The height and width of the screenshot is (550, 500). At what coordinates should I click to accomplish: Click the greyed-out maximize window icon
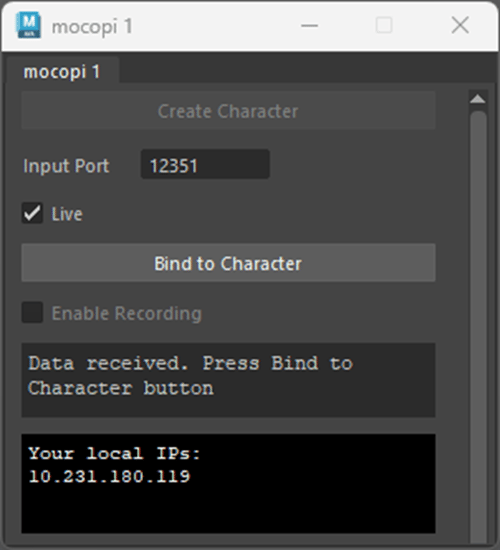[384, 25]
